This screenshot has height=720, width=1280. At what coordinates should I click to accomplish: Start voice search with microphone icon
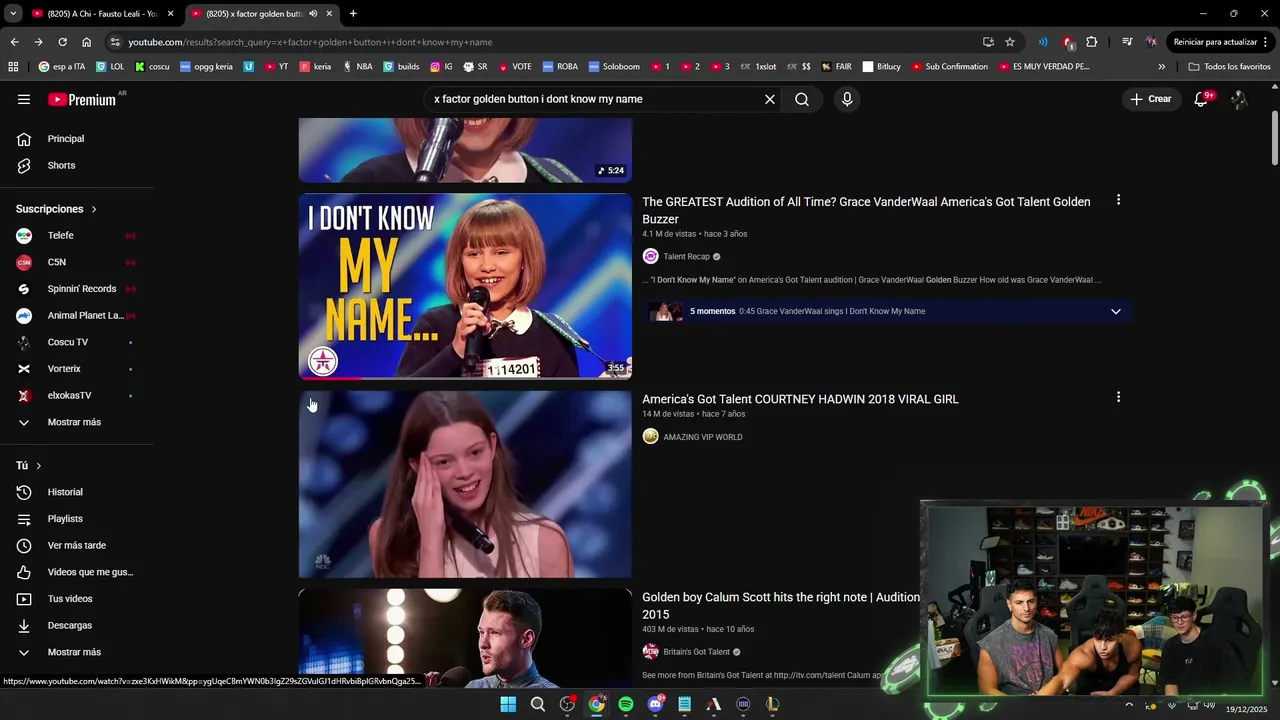(847, 99)
